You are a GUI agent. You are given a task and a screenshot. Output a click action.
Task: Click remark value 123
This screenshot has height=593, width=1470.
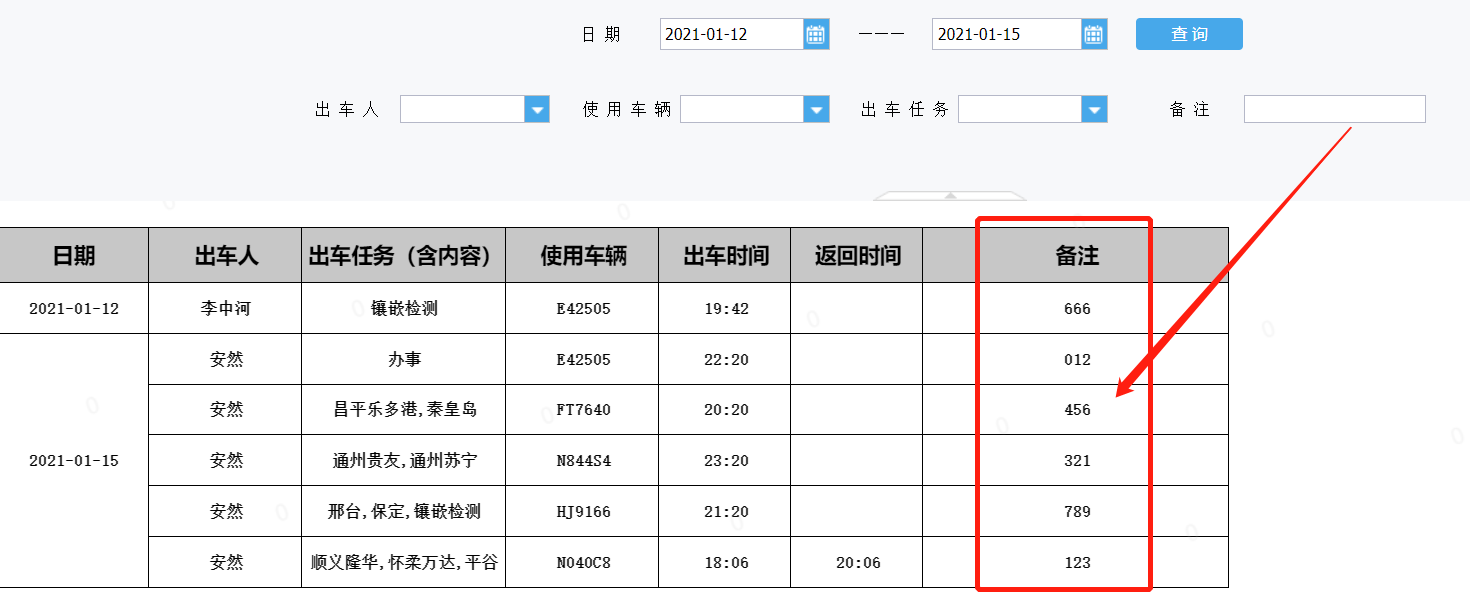point(1076,563)
